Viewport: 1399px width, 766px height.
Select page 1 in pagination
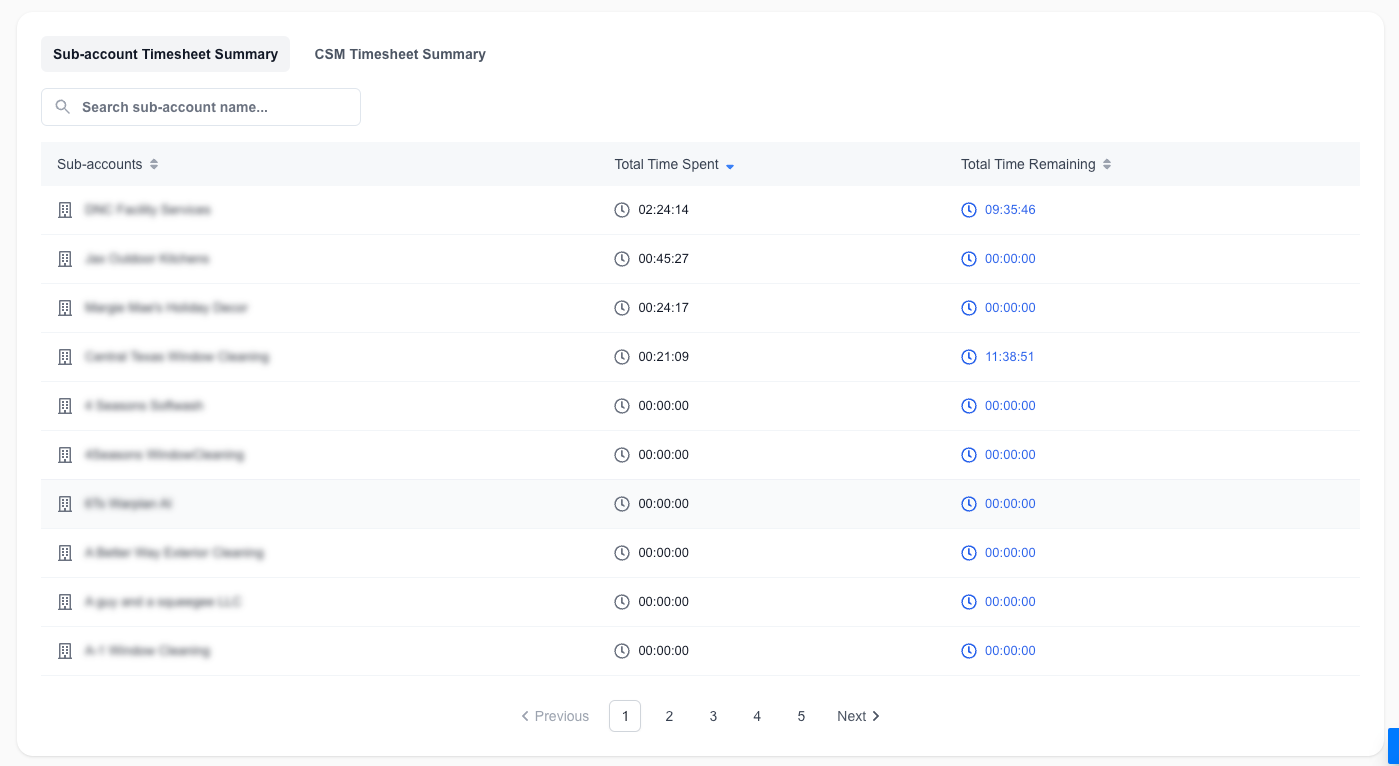(x=625, y=716)
